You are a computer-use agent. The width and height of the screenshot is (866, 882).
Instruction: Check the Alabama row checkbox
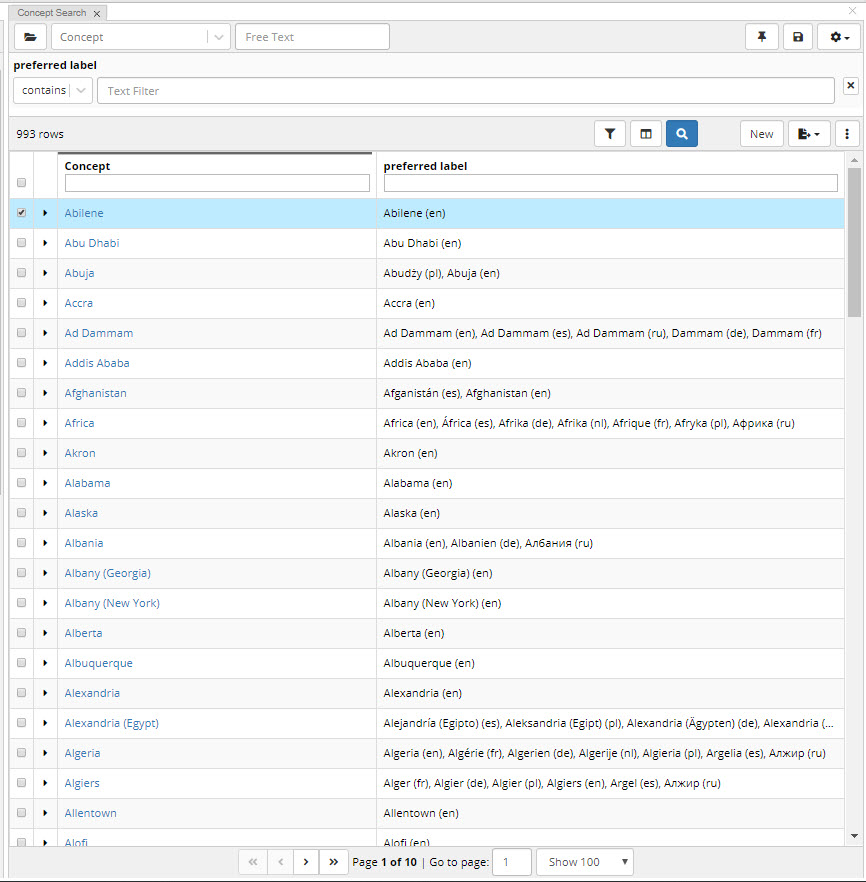pyautogui.click(x=21, y=483)
